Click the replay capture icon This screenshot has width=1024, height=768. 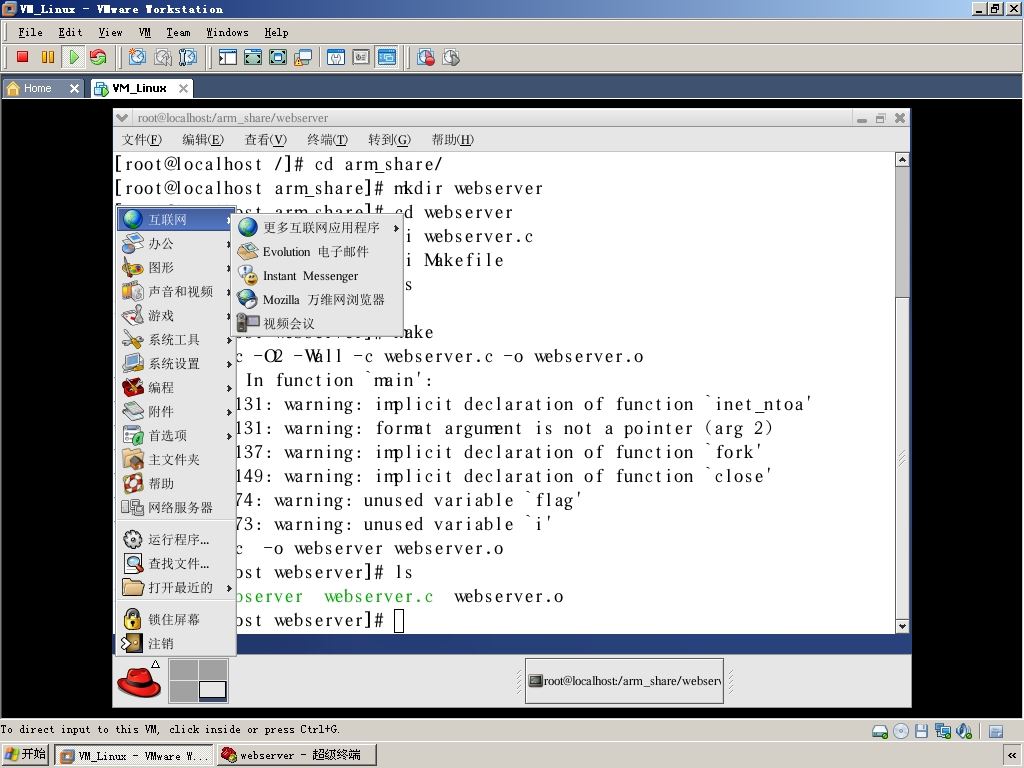(451, 57)
